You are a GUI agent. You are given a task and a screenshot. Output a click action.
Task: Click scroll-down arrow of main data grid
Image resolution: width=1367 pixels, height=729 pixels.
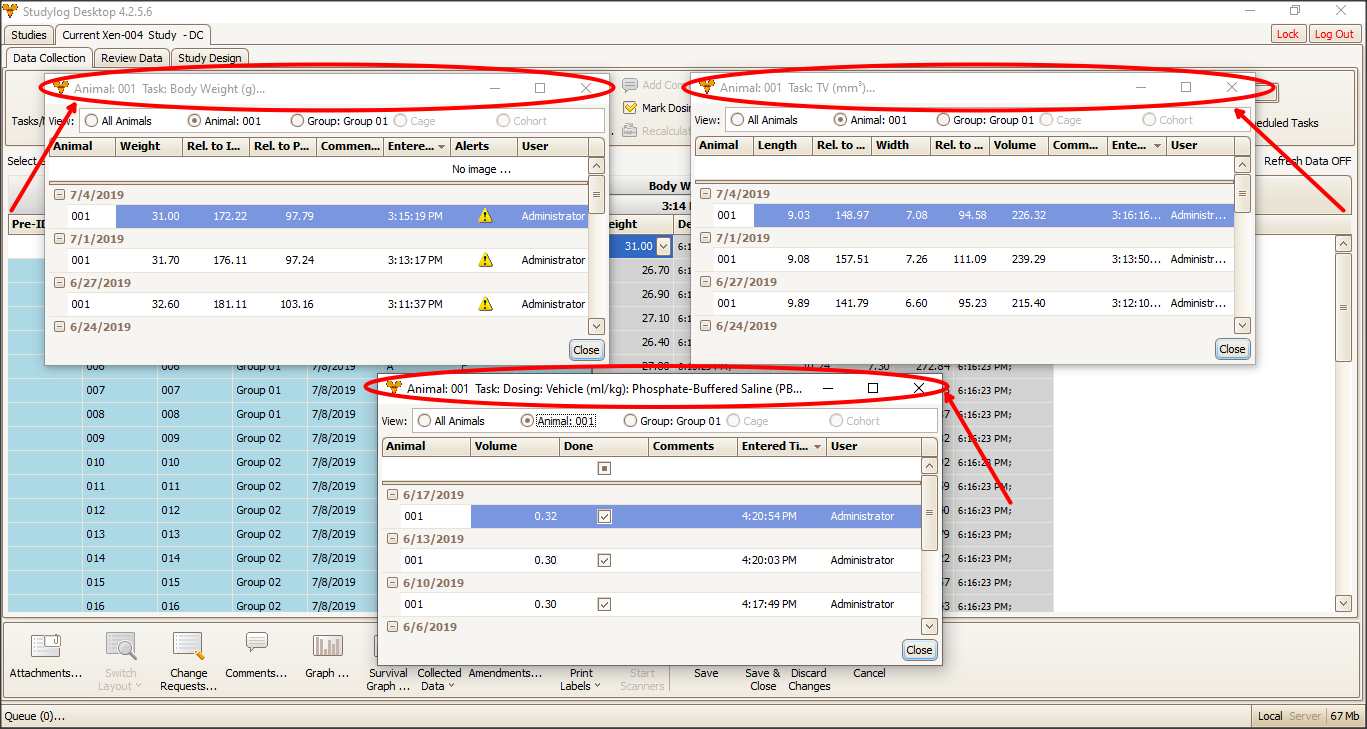1343,603
